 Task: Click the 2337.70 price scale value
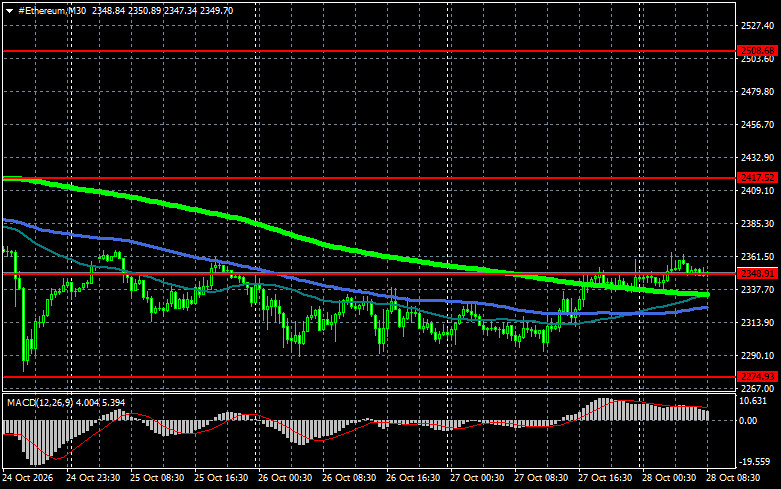click(x=758, y=289)
